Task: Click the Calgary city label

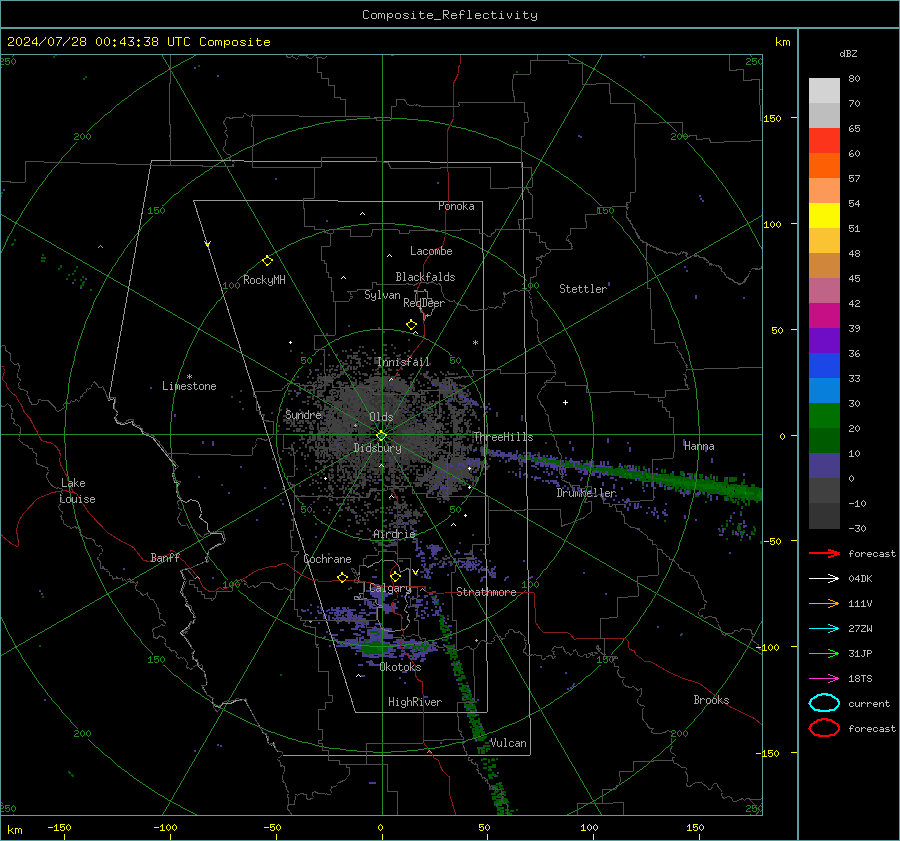Action: (x=390, y=588)
